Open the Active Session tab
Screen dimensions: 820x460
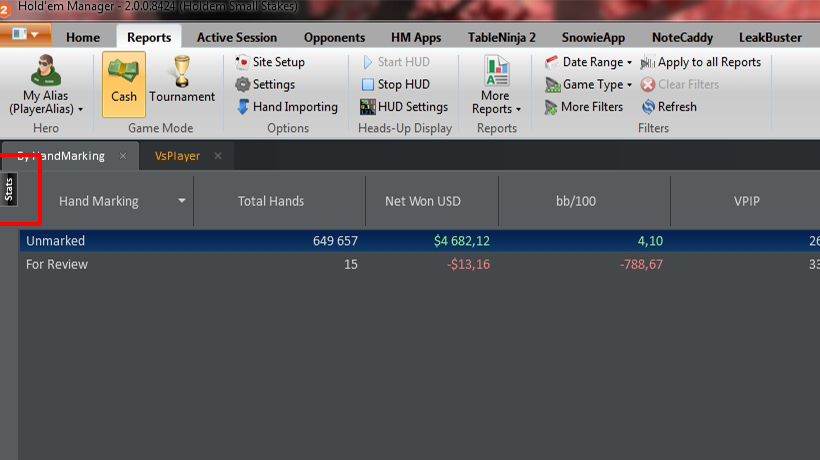[237, 38]
